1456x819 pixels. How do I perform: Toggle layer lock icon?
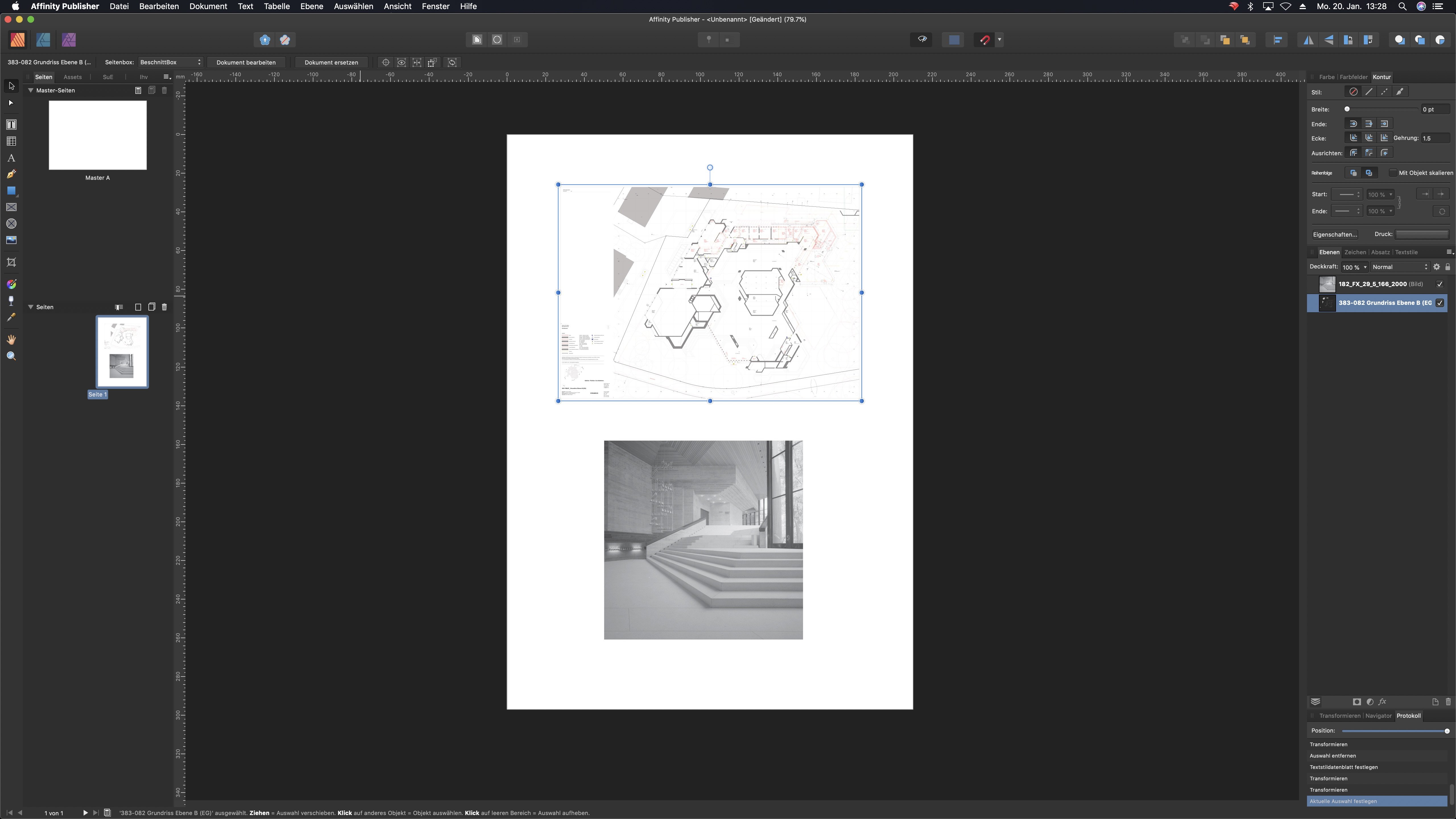(x=1447, y=267)
